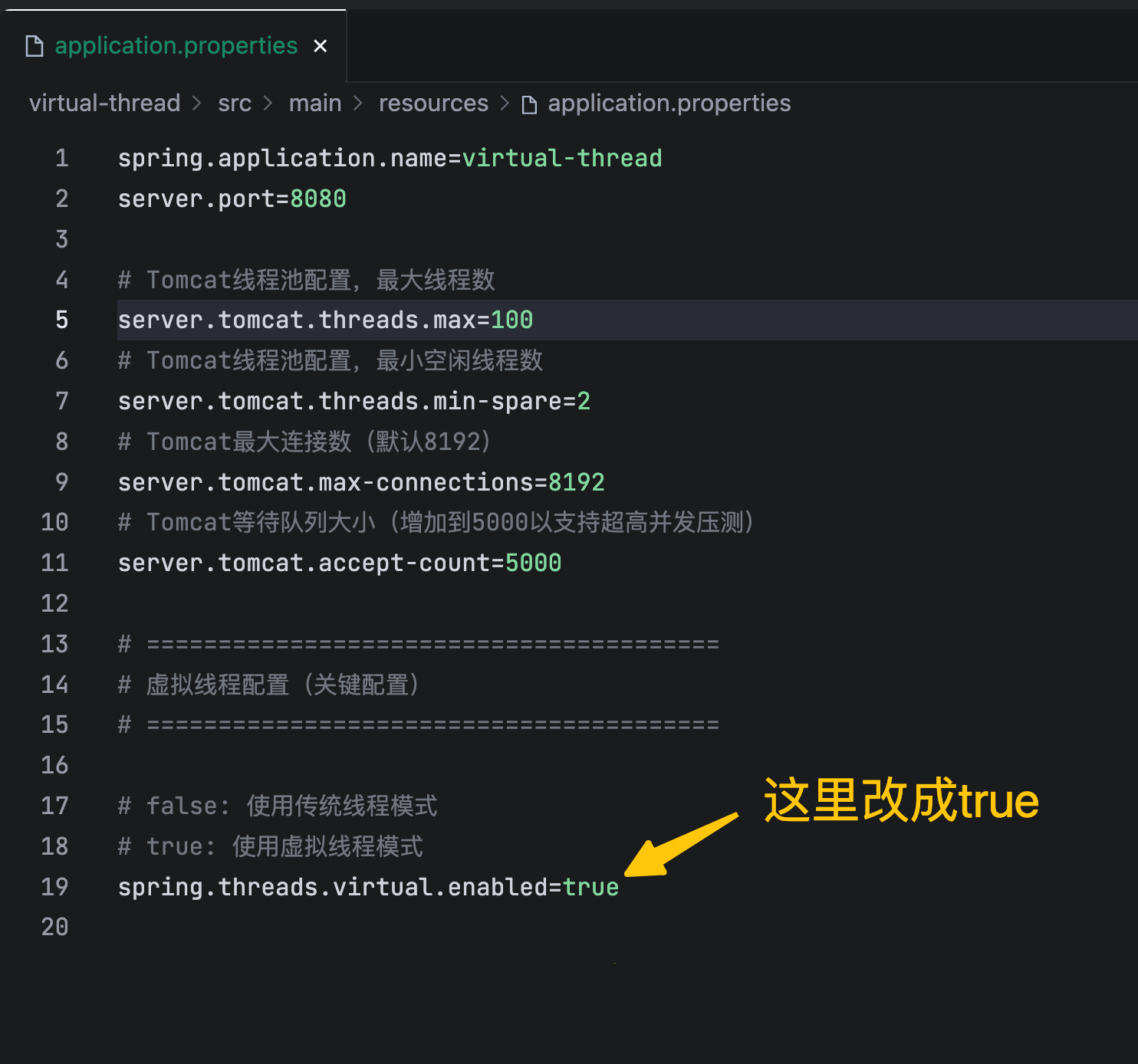Click the comment about Tomcat等待队列大小
1138x1064 pixels.
(x=436, y=522)
